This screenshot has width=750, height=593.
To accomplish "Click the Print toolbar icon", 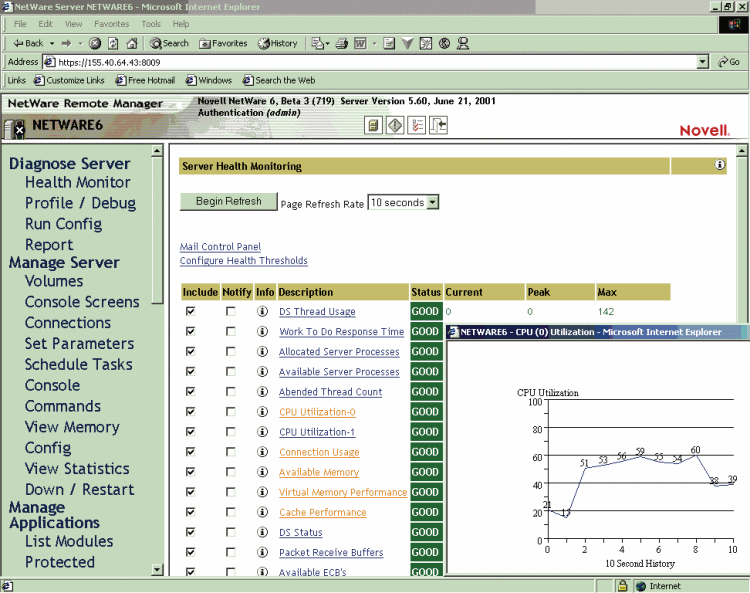I will tap(342, 44).
